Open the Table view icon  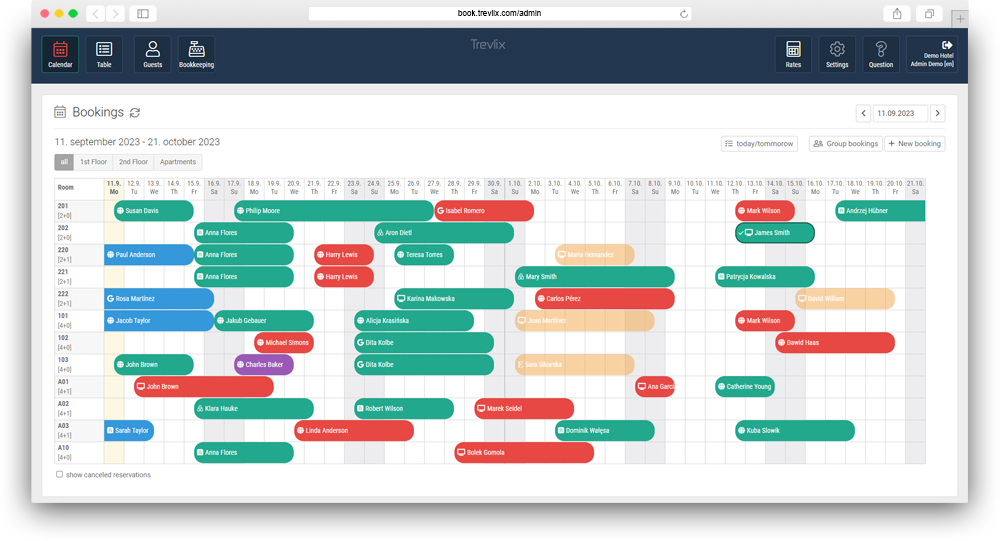point(104,54)
